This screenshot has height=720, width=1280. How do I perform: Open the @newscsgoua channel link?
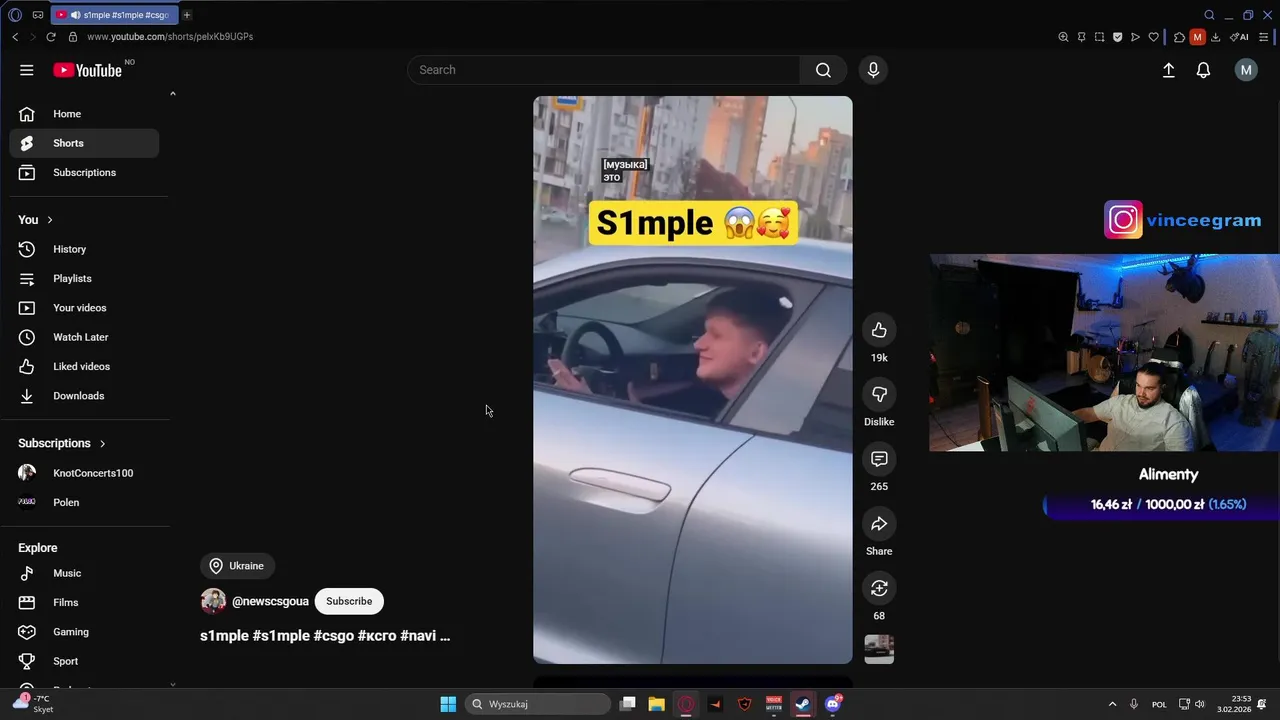(270, 601)
